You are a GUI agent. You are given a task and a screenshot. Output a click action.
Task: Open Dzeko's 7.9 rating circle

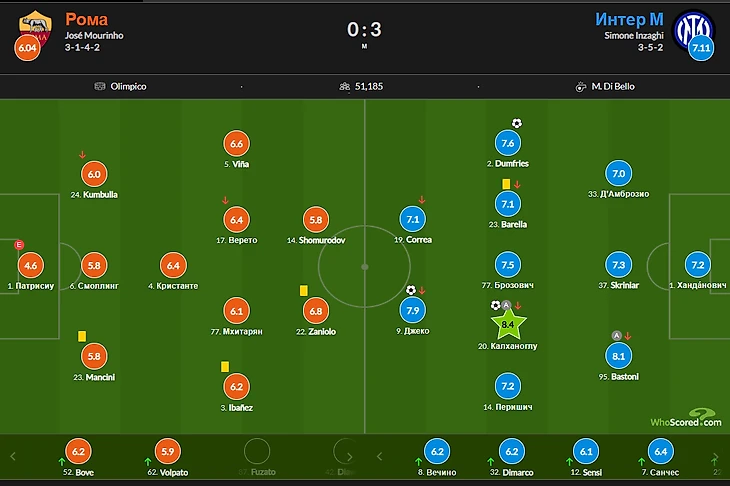(x=412, y=309)
